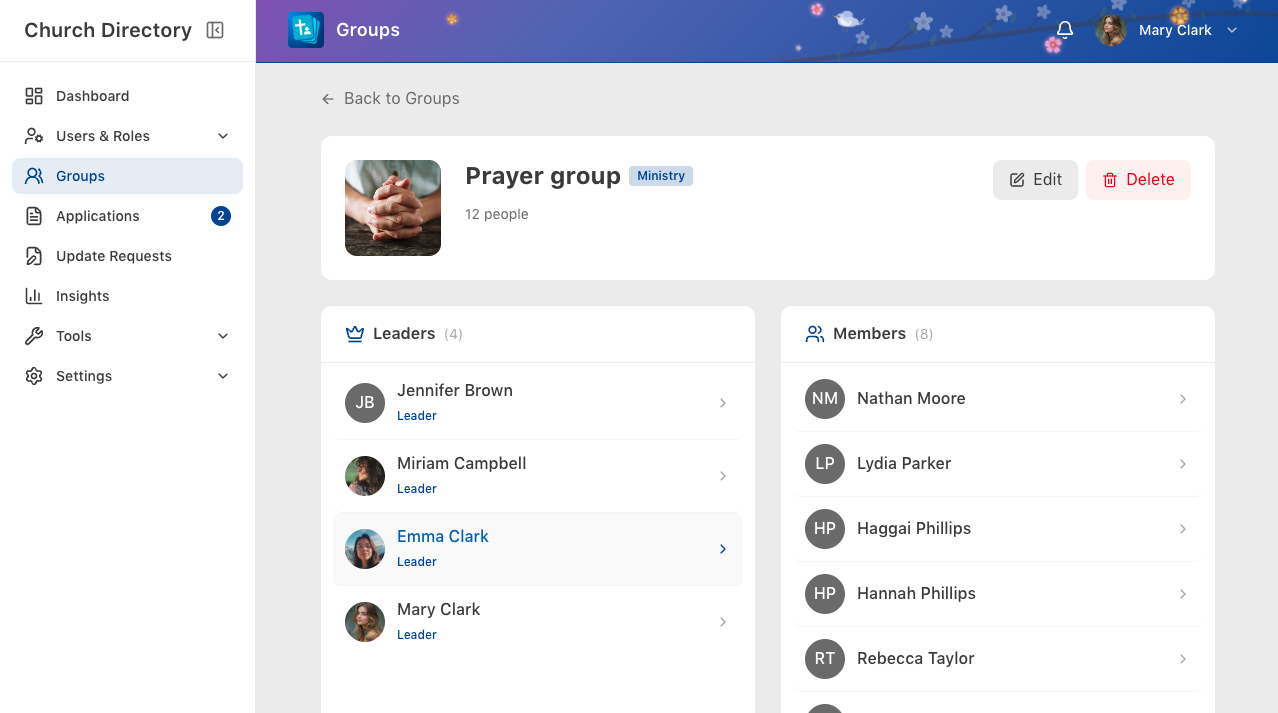Click 'Rebecca Taylor' name

click(x=915, y=659)
